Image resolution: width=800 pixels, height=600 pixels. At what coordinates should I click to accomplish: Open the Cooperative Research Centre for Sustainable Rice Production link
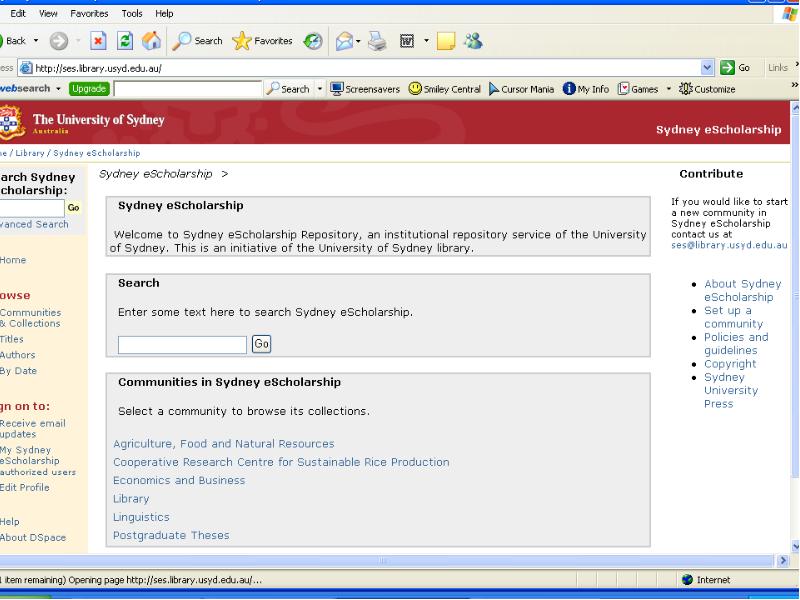pos(281,462)
